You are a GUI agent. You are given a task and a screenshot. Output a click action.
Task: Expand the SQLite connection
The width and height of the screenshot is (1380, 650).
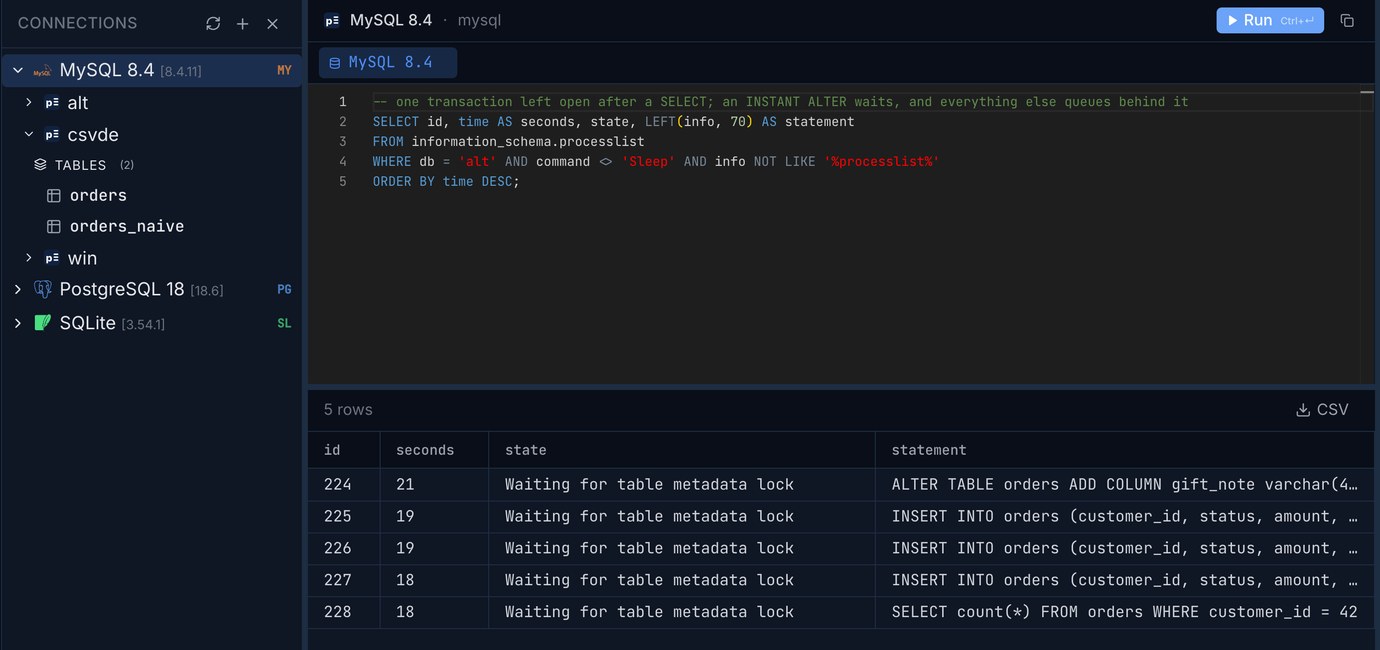tap(18, 323)
